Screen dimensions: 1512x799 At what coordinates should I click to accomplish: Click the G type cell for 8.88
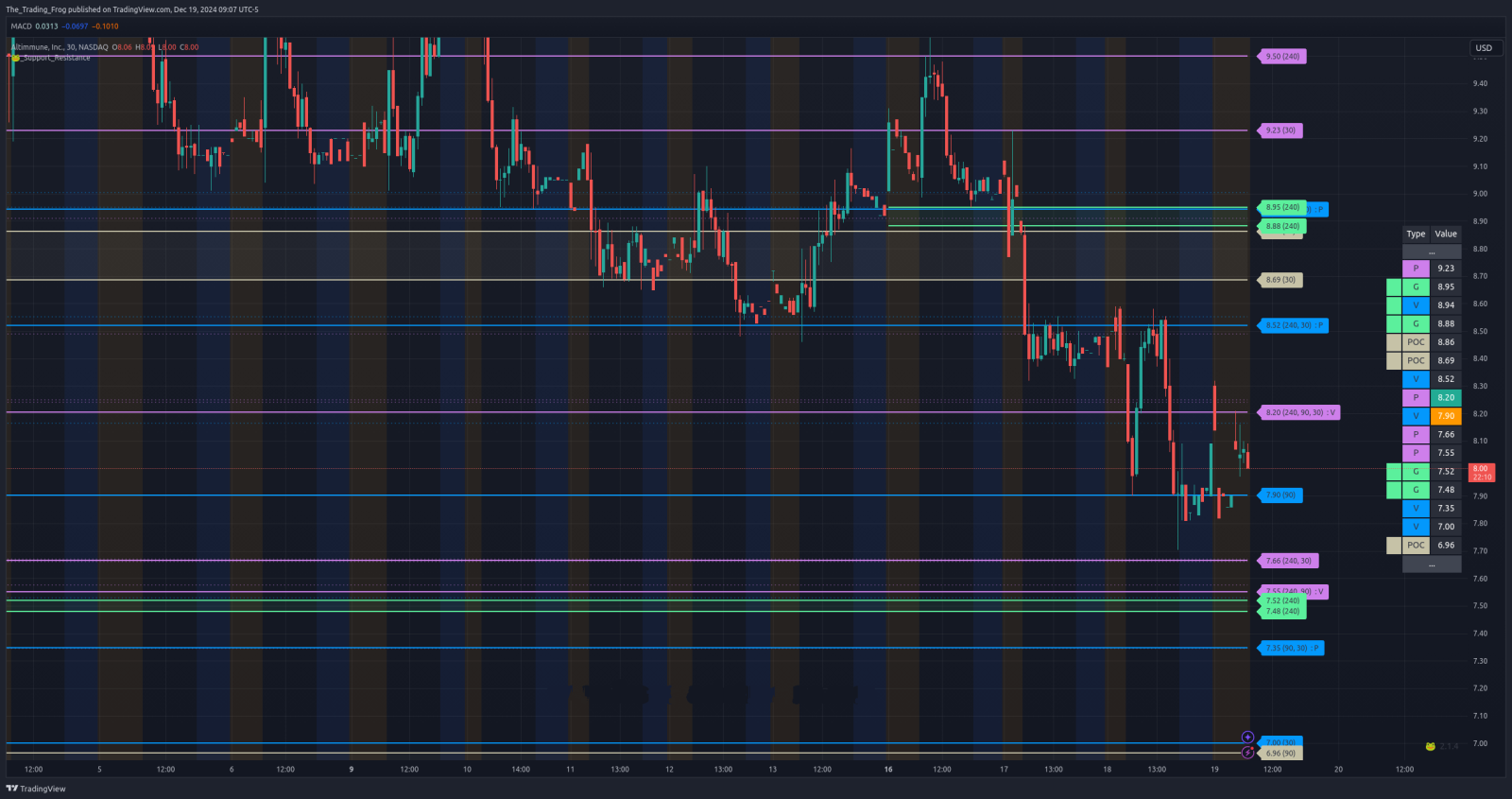[1416, 323]
